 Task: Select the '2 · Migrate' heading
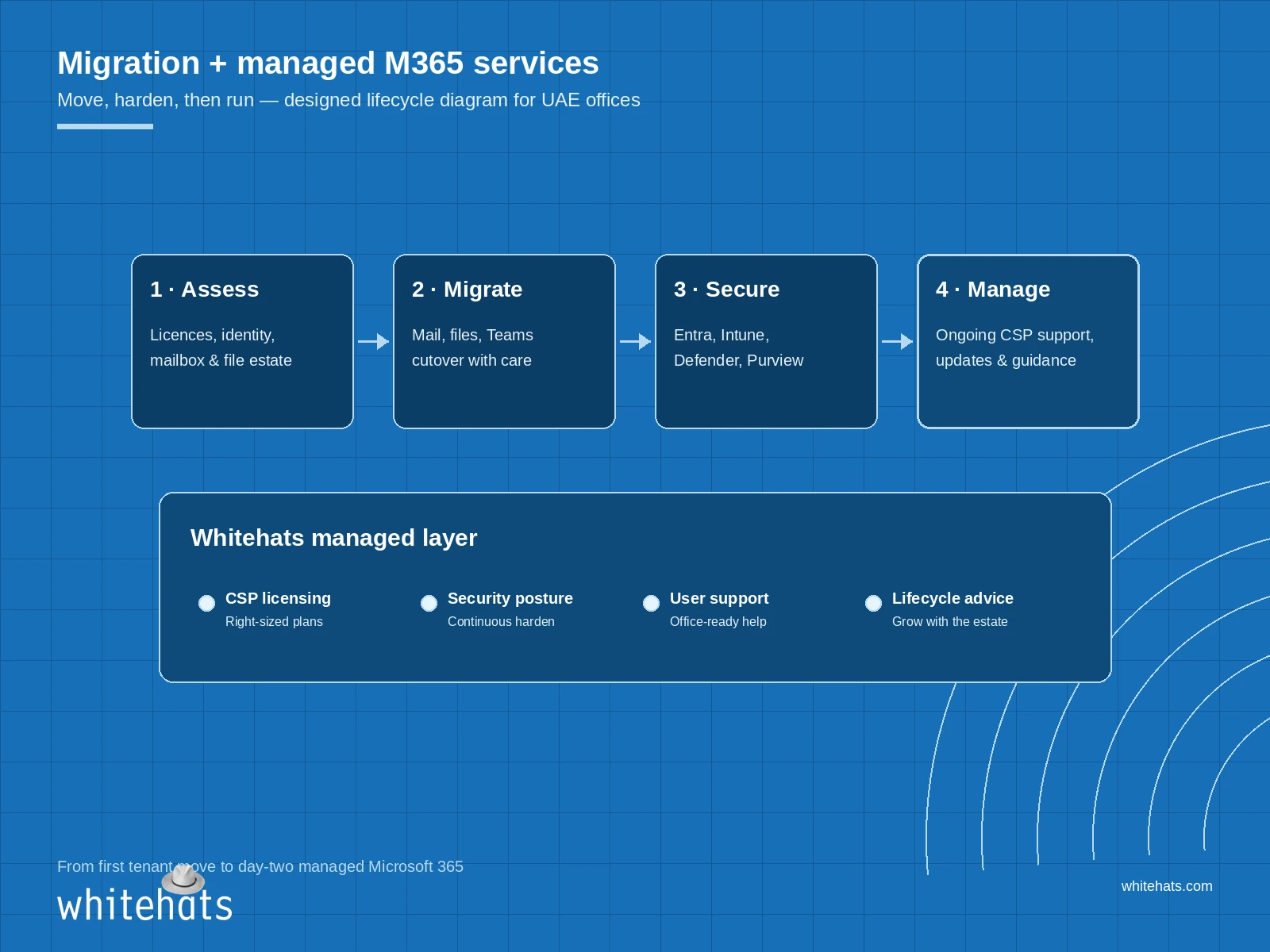(x=467, y=290)
